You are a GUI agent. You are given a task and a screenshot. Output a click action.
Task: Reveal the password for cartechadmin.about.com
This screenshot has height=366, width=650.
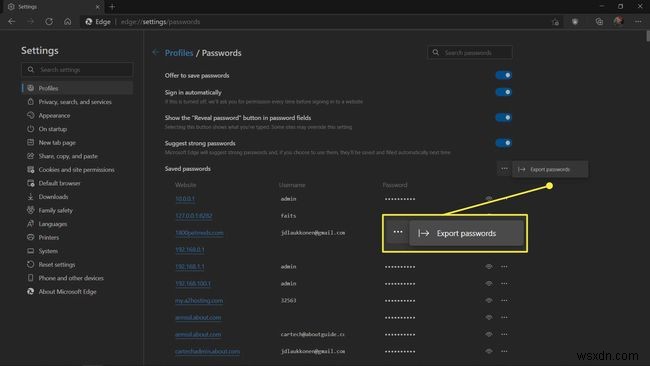coord(489,351)
